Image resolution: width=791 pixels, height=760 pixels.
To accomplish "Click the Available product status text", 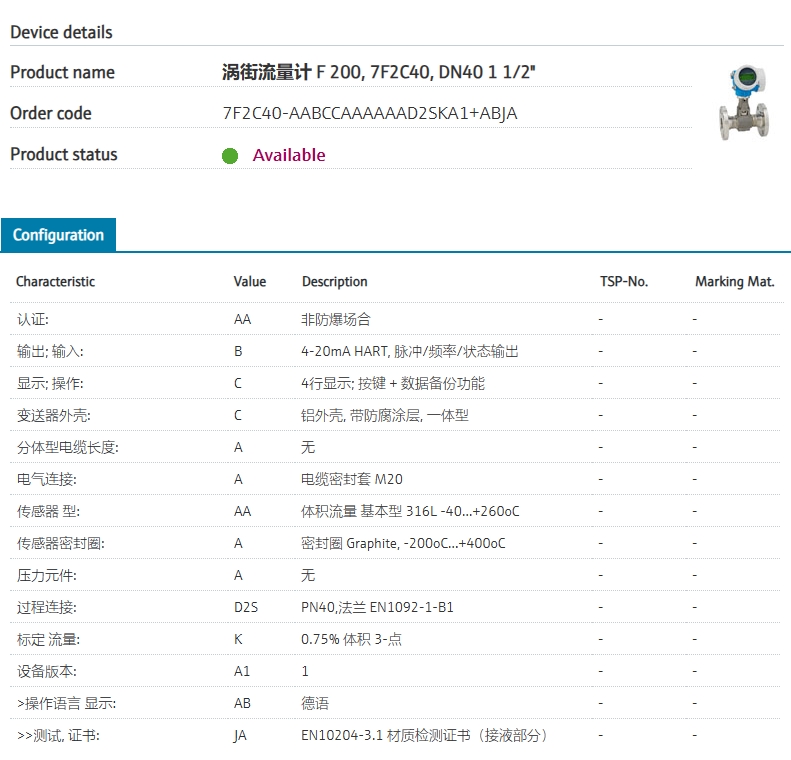I will (289, 155).
